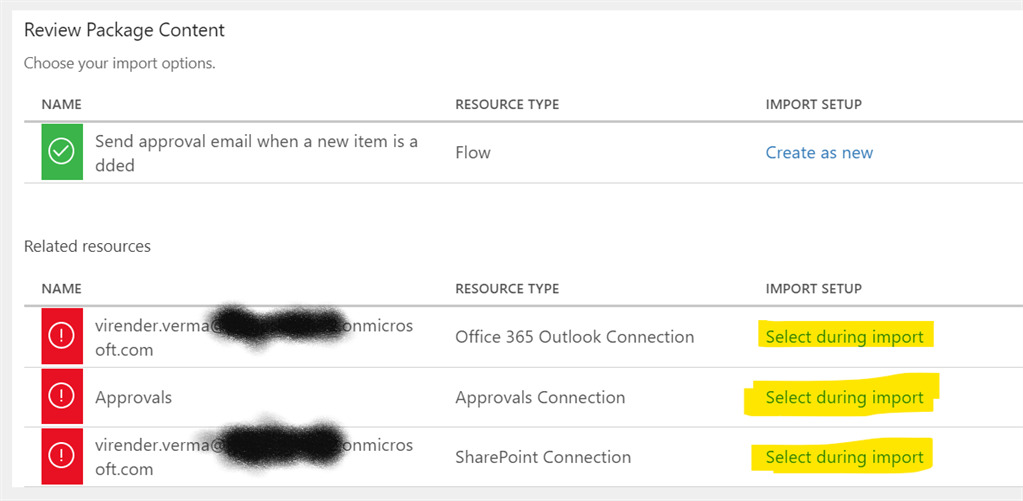Open the 'Create as new' import setup link
This screenshot has height=501, width=1023.
pos(819,153)
